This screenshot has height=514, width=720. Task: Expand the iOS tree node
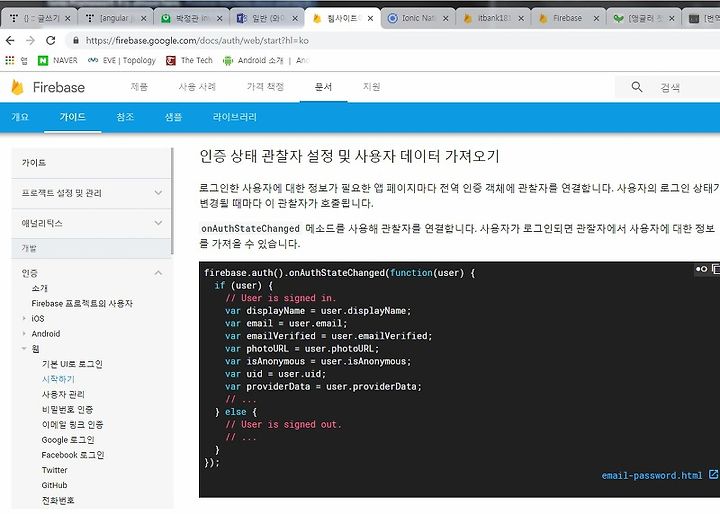[24, 318]
